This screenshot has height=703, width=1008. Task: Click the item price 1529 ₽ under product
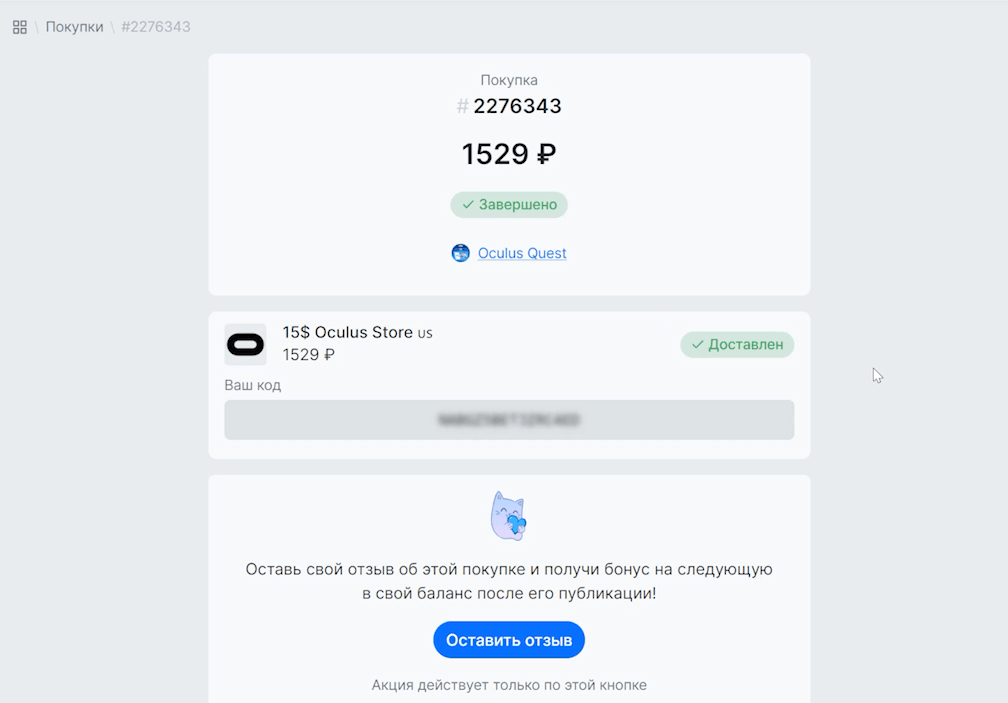[308, 355]
